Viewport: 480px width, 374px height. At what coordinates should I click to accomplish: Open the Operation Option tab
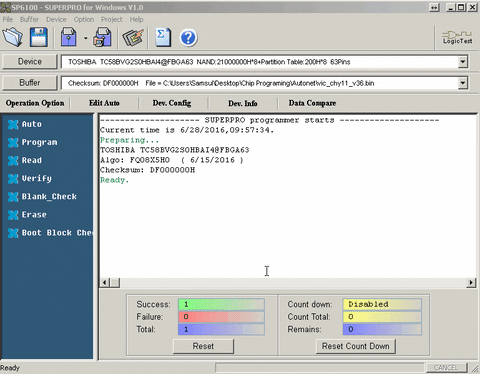pos(35,103)
